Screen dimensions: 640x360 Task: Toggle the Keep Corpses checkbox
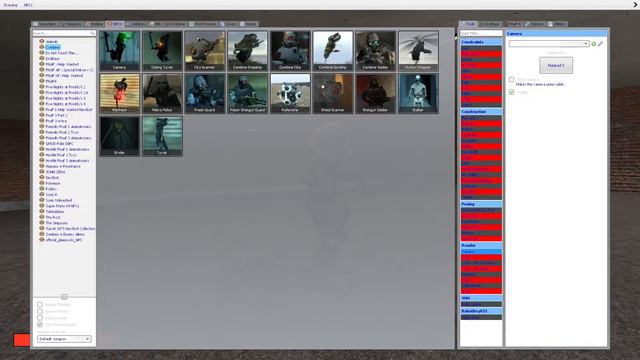tap(40, 318)
